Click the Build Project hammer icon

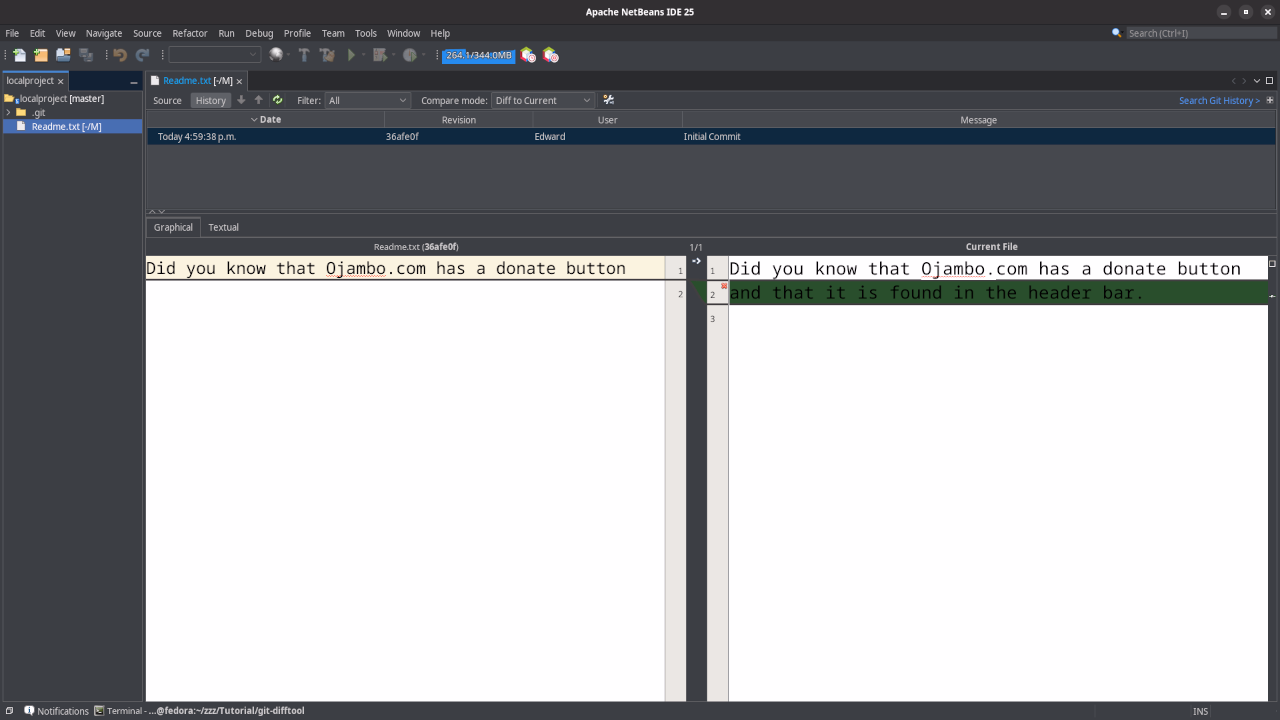click(x=304, y=55)
